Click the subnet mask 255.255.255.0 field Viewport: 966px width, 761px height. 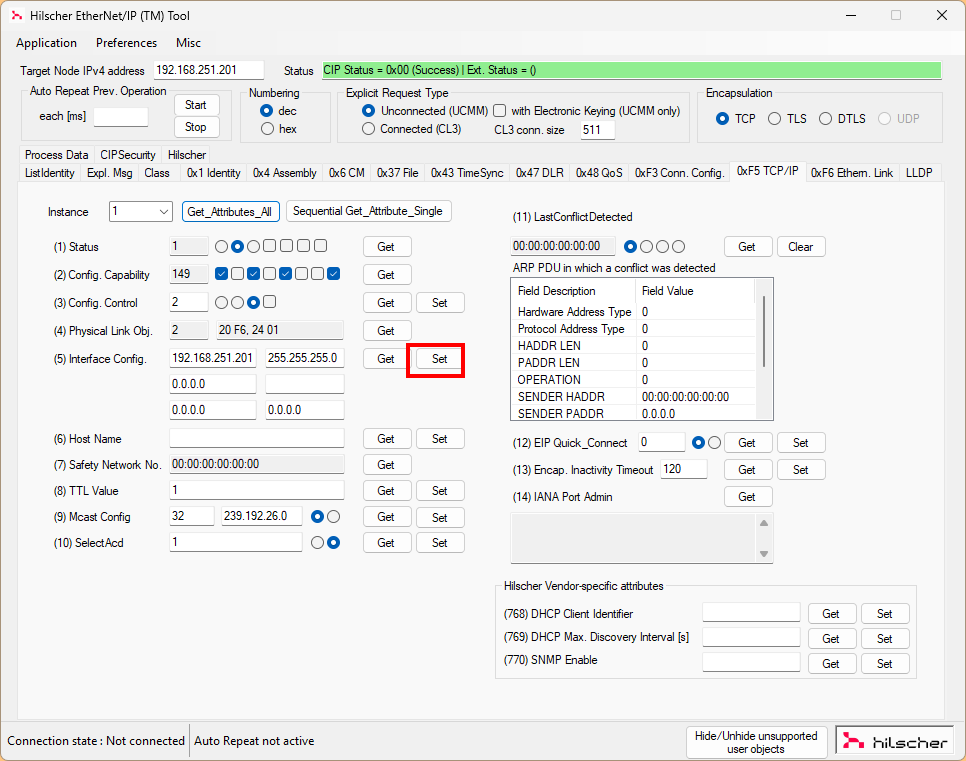pos(304,358)
